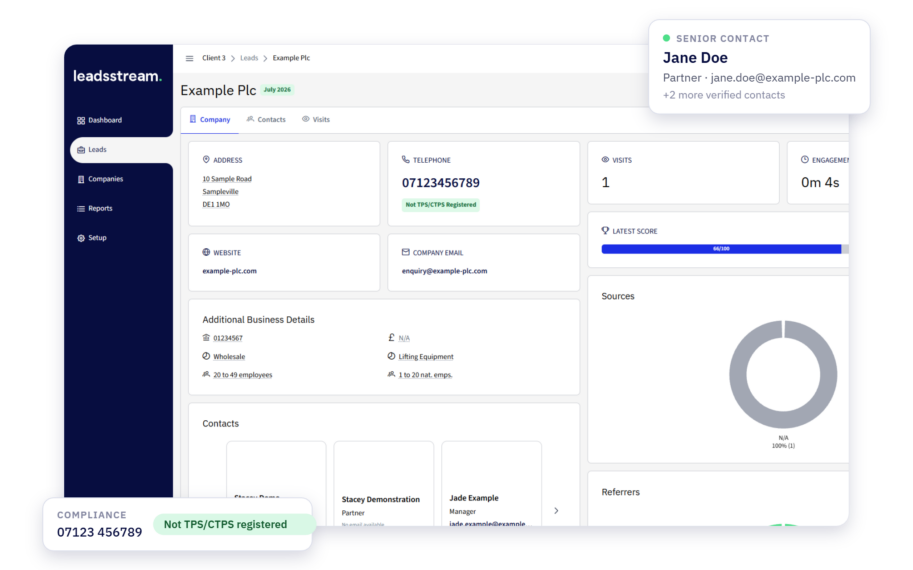Click the leadsstream logo
Viewport: 913px width, 570px height.
pos(118,76)
